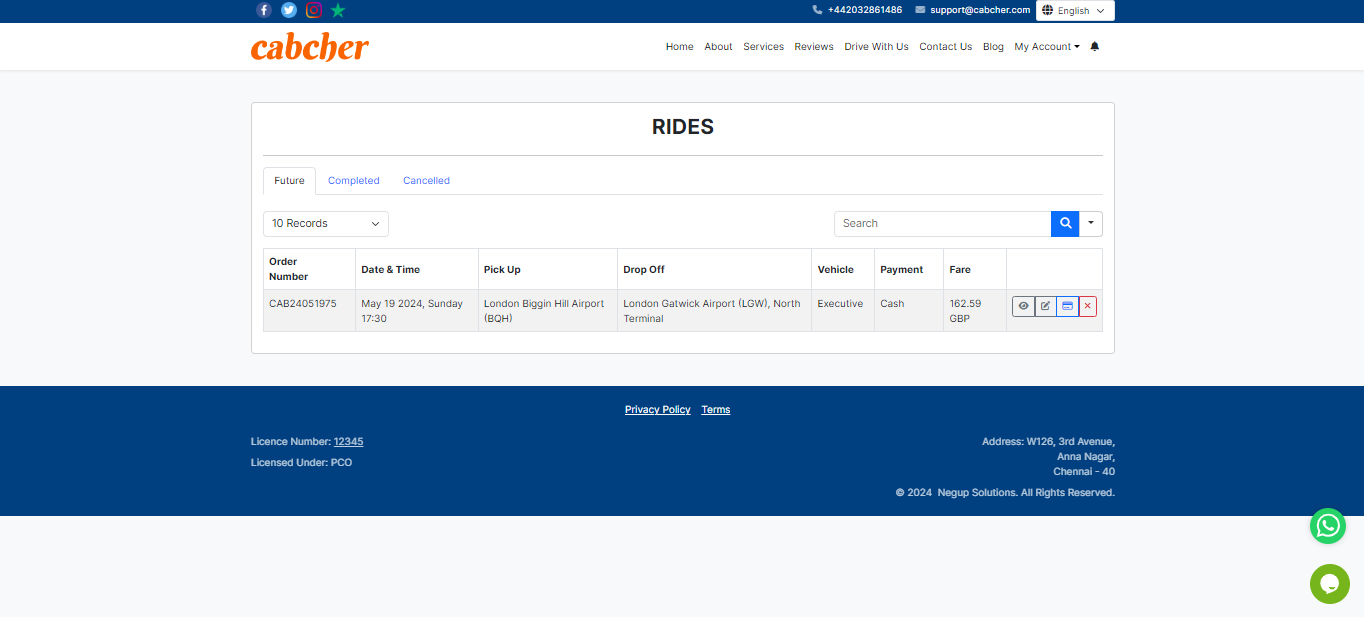1364x617 pixels.
Task: Switch to the Cancelled tab
Action: pos(426,181)
